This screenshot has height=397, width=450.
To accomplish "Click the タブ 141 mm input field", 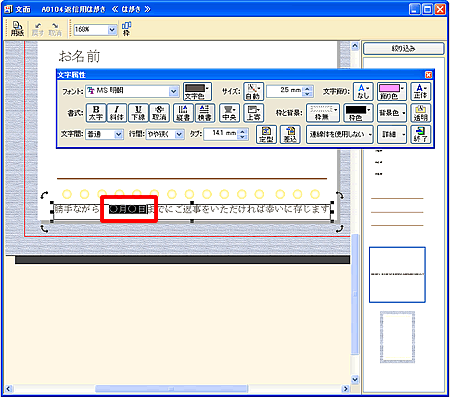I will pos(221,134).
